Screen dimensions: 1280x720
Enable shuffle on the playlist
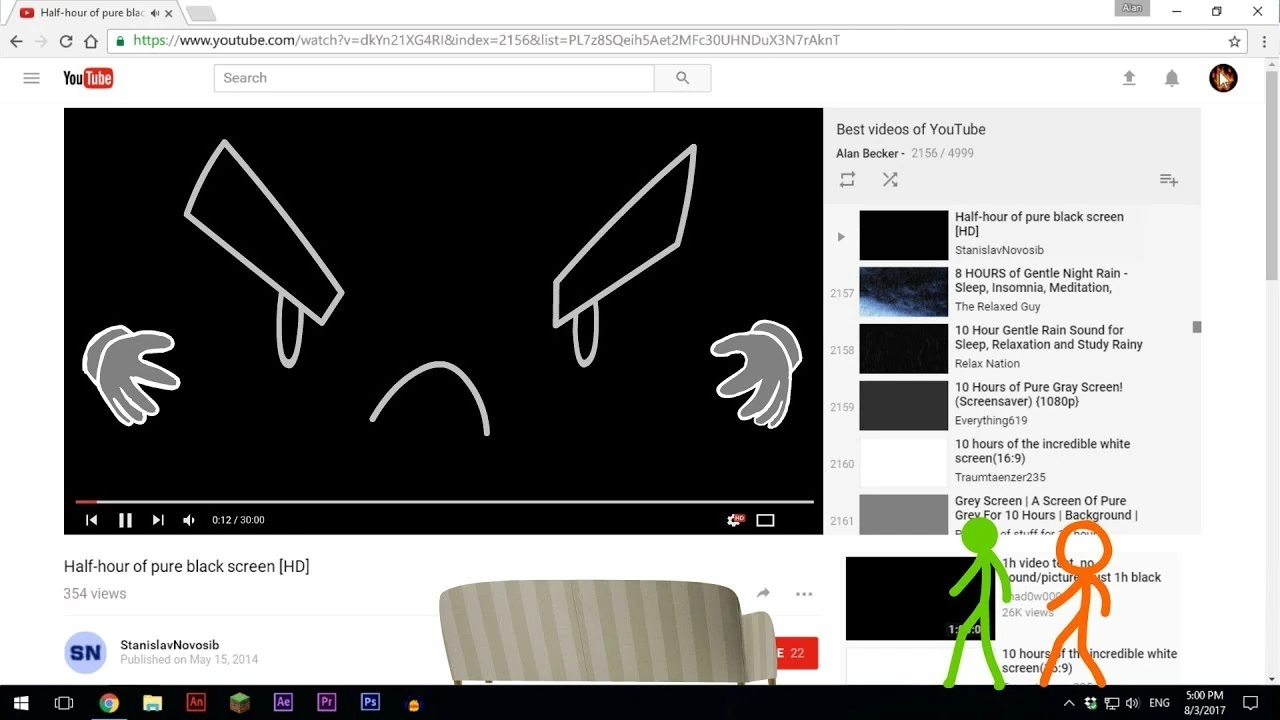890,179
